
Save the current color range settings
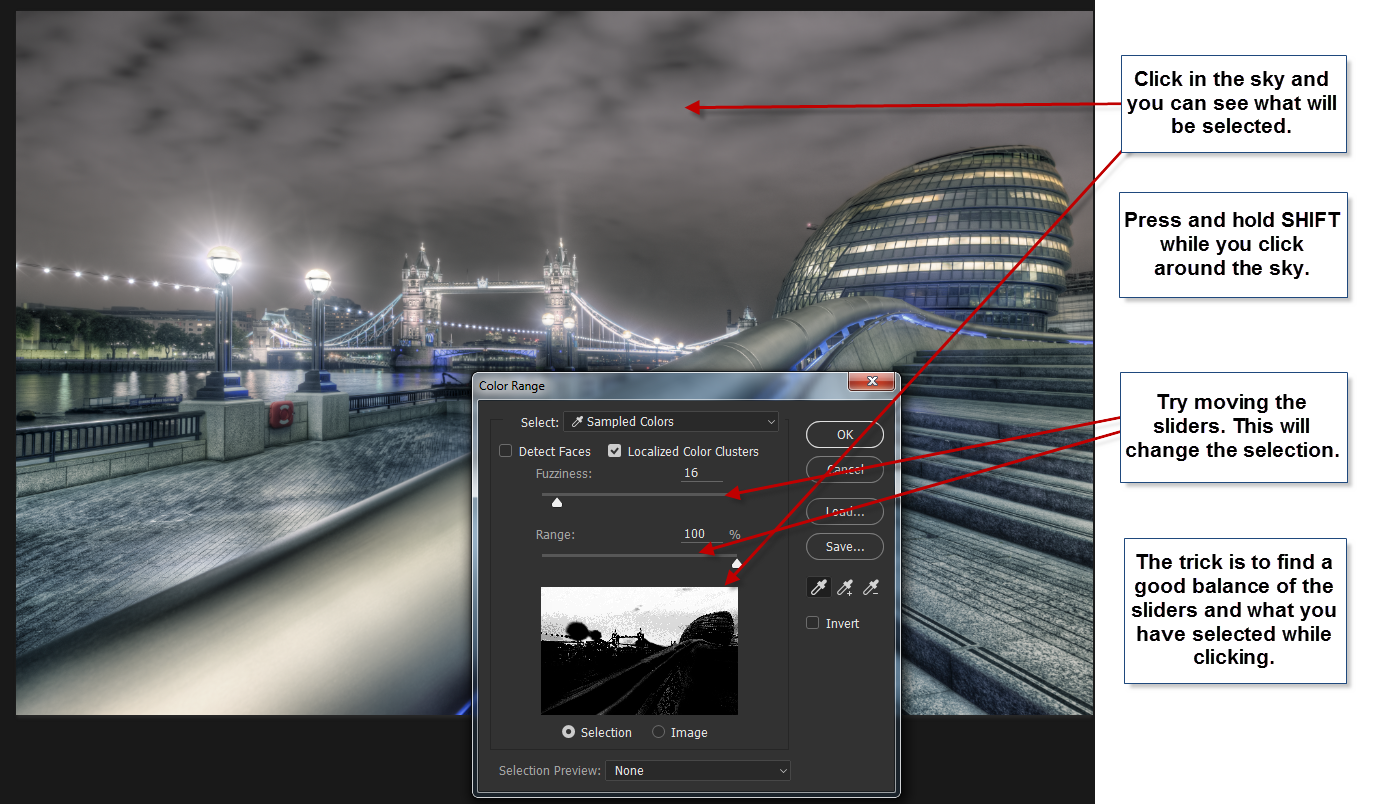(844, 546)
